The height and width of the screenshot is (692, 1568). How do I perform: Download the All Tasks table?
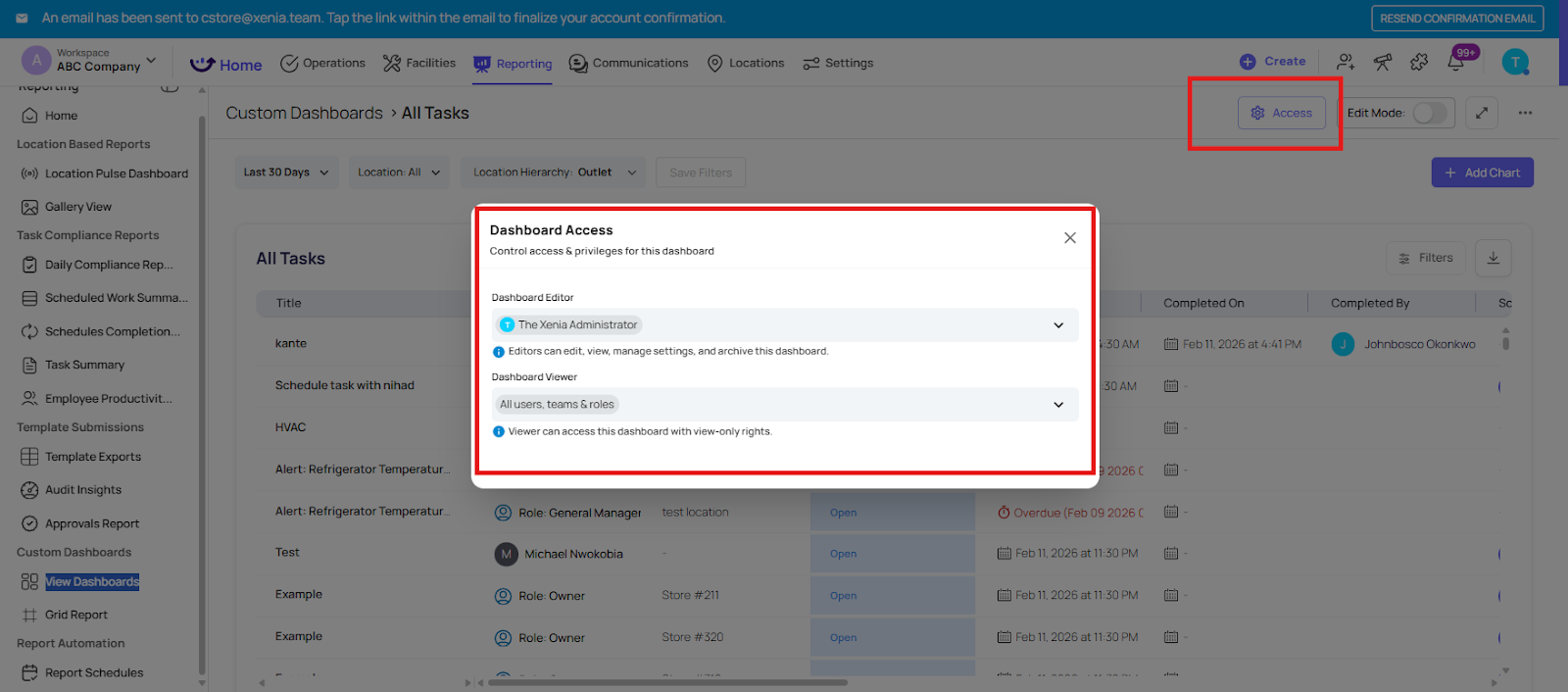1493,258
